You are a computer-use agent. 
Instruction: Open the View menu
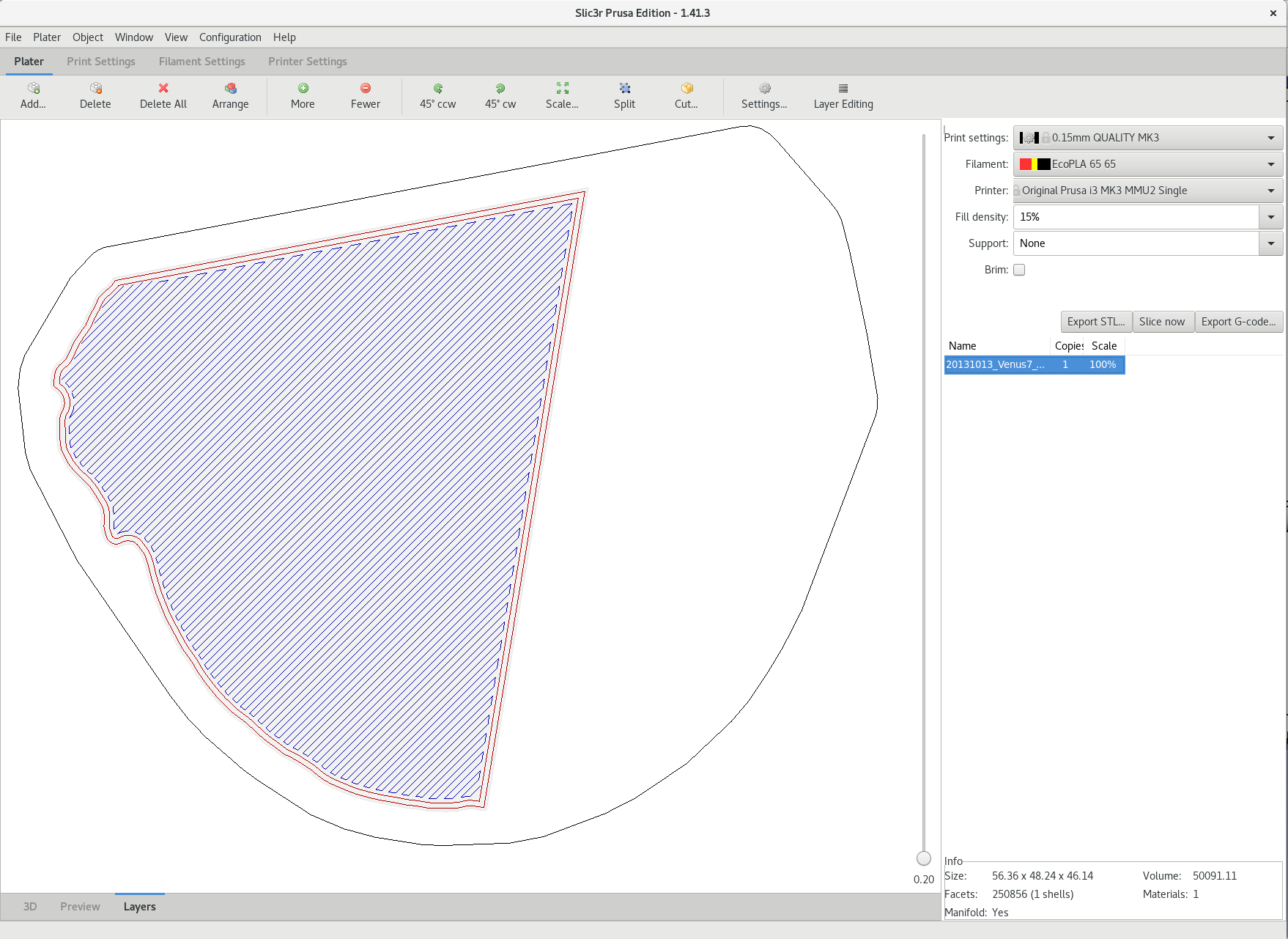(176, 37)
